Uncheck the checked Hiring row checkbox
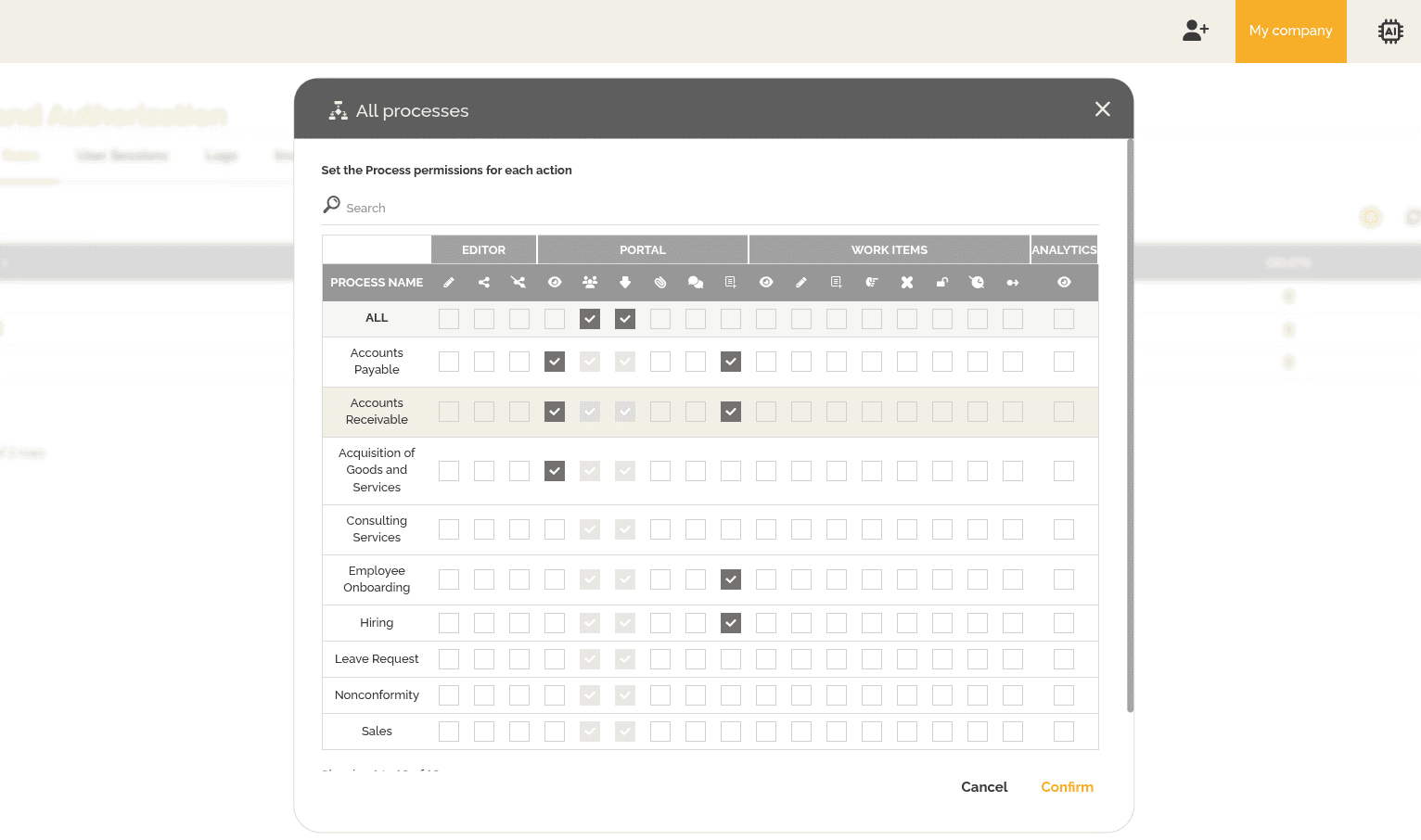This screenshot has width=1421, height=840. click(x=731, y=623)
